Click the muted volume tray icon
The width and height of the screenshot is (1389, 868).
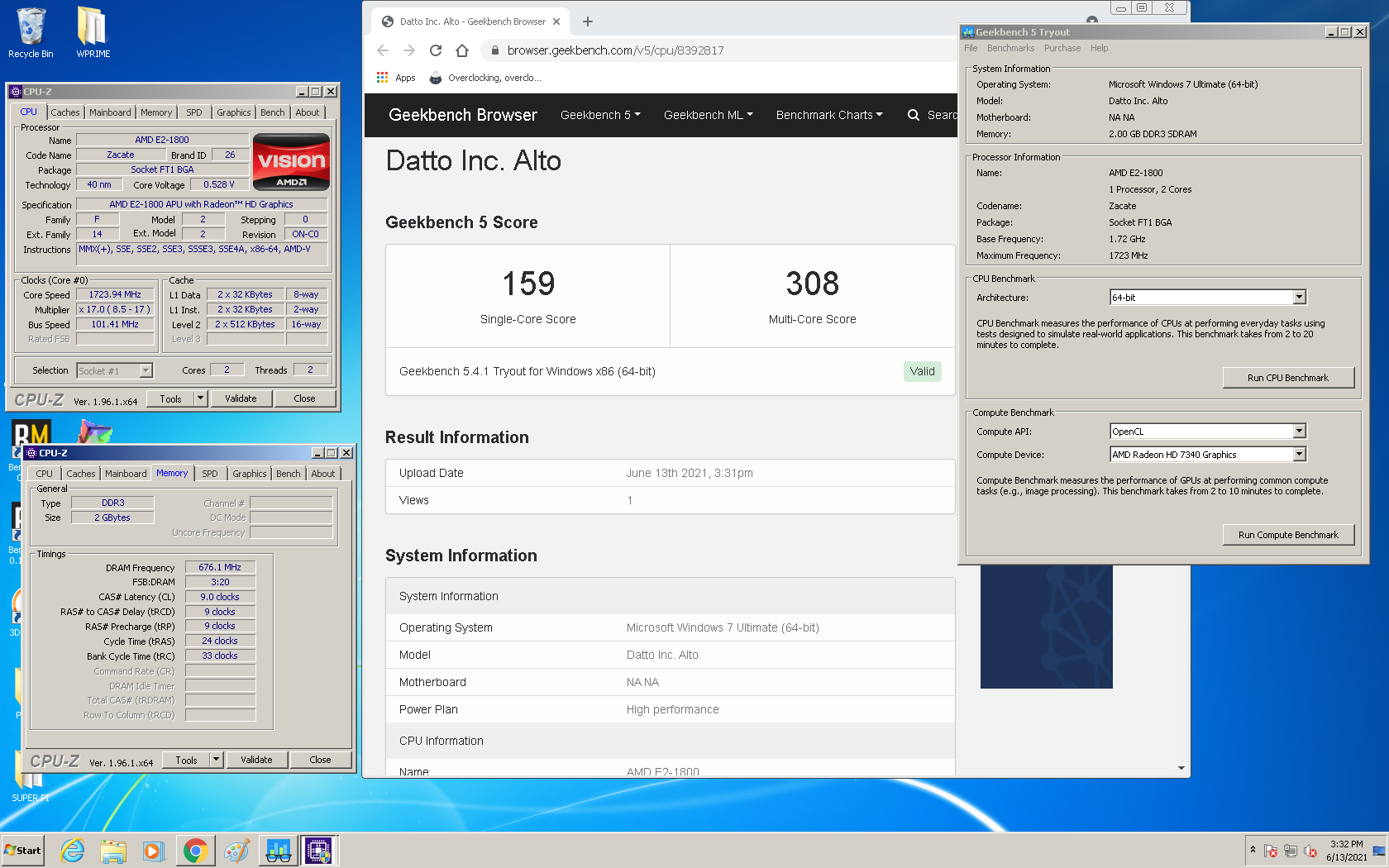1310,851
